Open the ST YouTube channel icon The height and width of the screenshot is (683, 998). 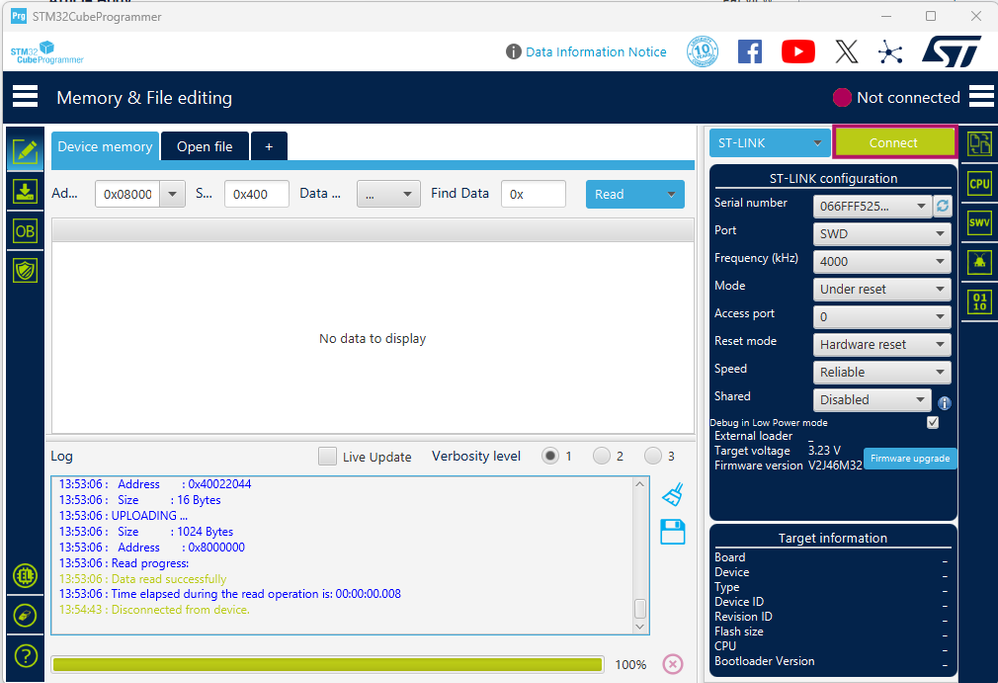tap(798, 52)
